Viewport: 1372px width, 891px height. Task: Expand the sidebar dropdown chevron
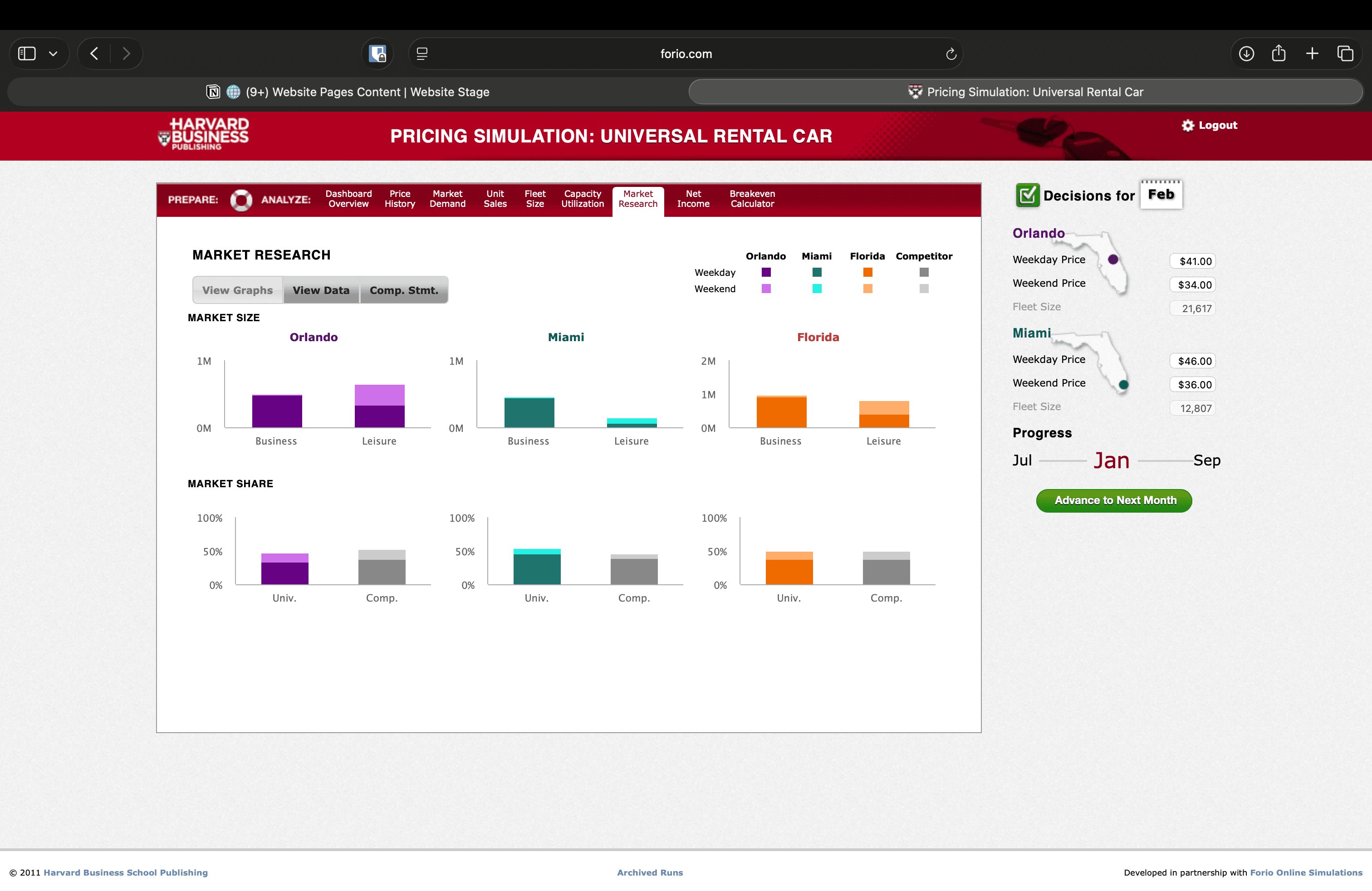click(53, 54)
